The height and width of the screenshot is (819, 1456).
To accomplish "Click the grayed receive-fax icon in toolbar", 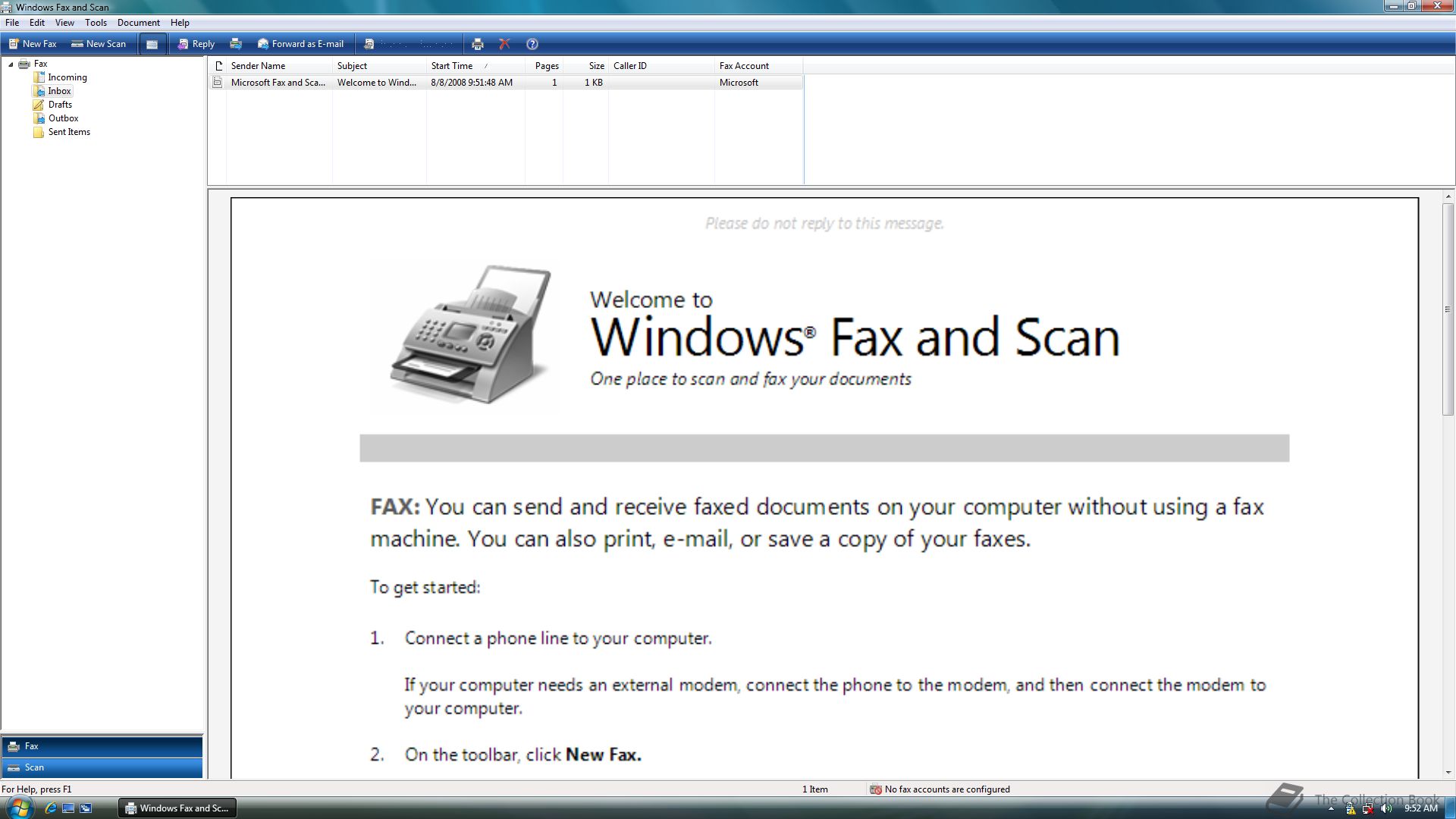I will point(369,44).
